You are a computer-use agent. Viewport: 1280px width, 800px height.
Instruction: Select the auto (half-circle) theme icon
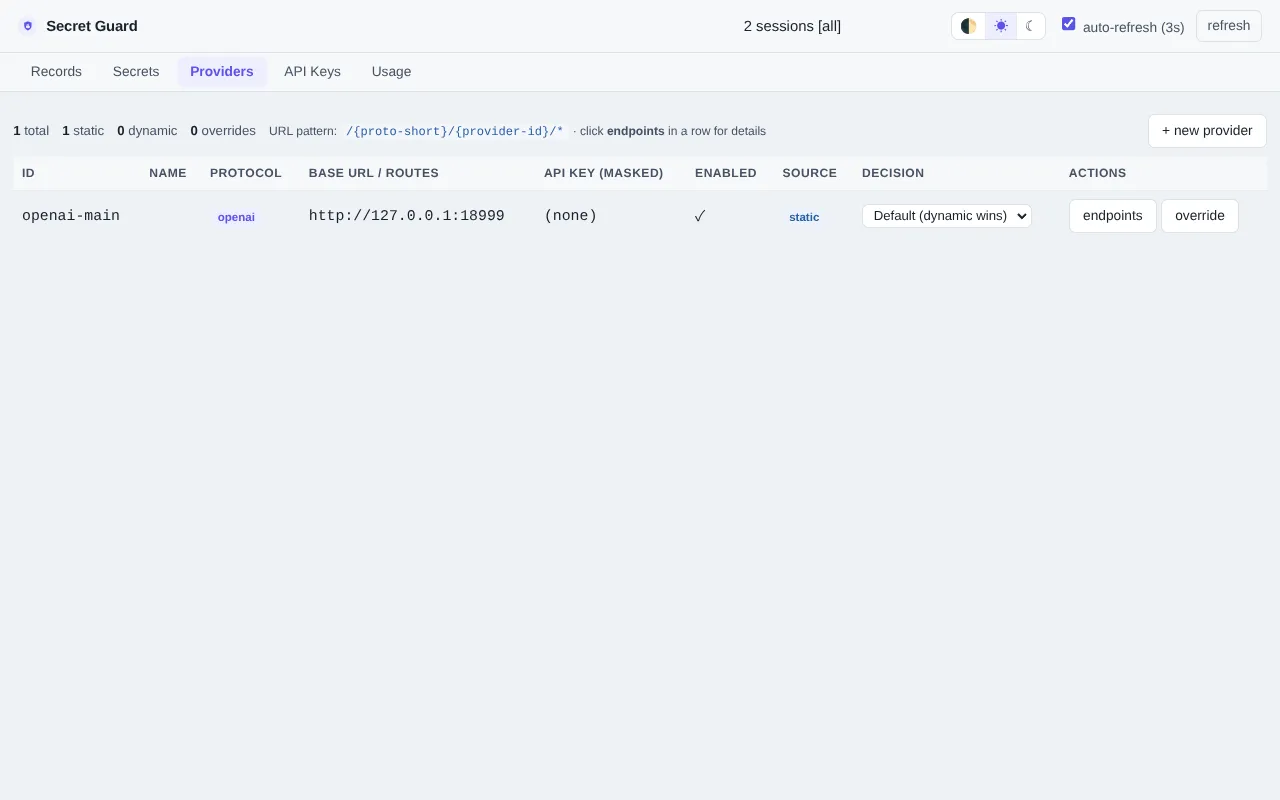click(x=969, y=26)
